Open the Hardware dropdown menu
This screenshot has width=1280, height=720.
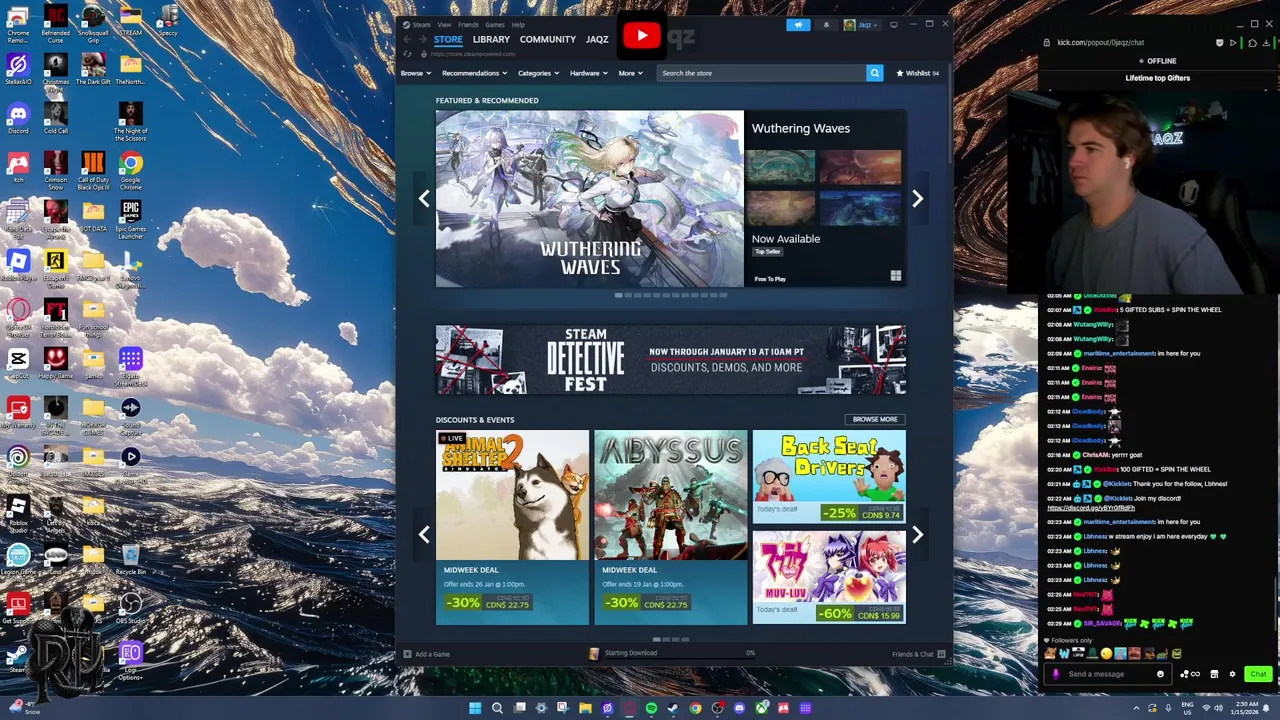(x=588, y=73)
